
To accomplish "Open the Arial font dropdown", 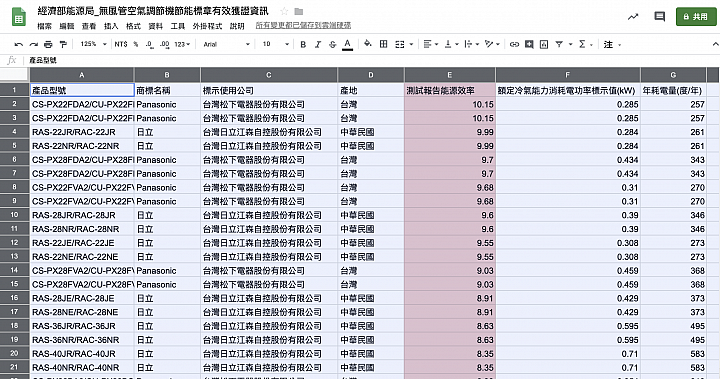I will click(x=227, y=45).
